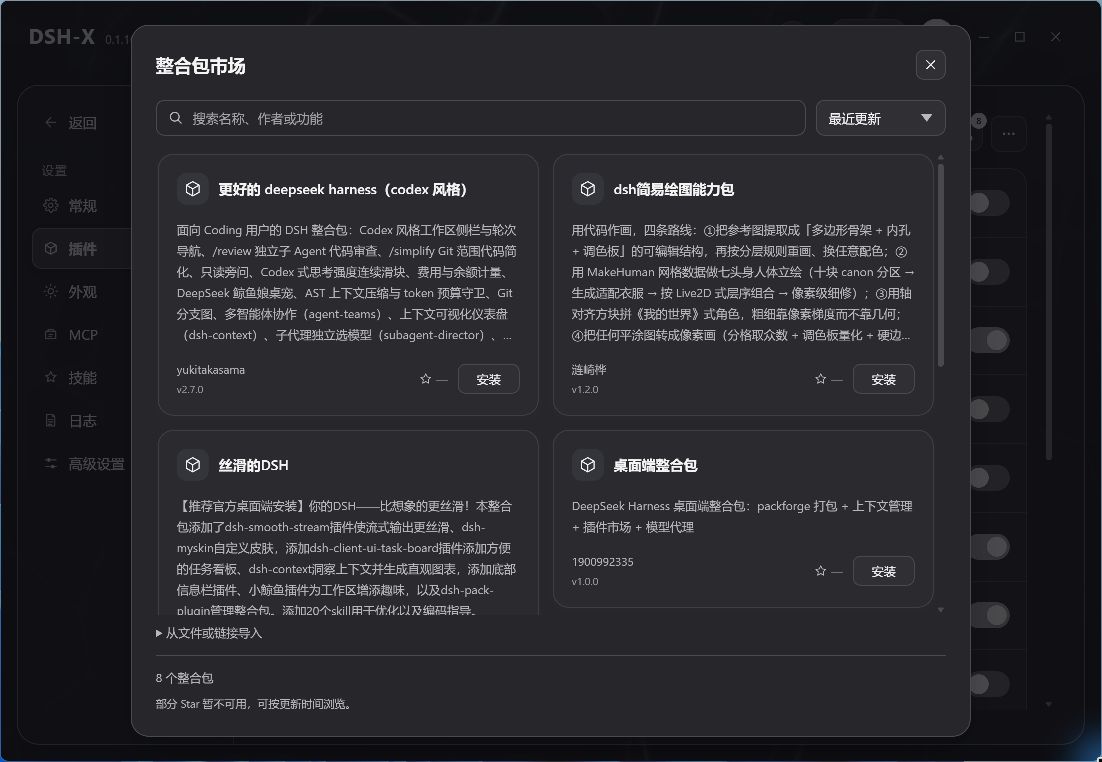Viewport: 1102px width, 762px height.
Task: Click the 桌面端整合包 card title
Action: point(655,465)
